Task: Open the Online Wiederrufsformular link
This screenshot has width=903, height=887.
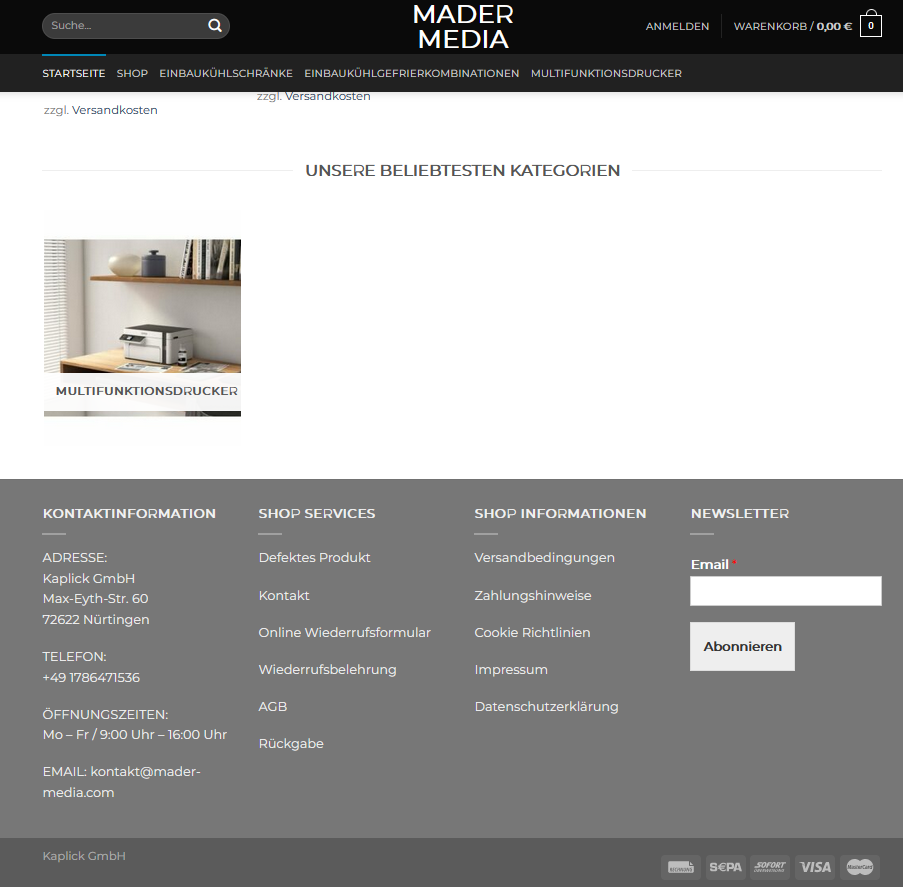Action: click(345, 632)
